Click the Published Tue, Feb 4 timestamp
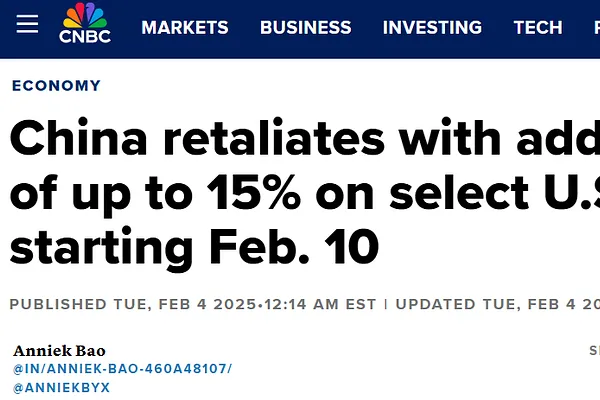Screen dimensions: 600x400 tap(128, 303)
